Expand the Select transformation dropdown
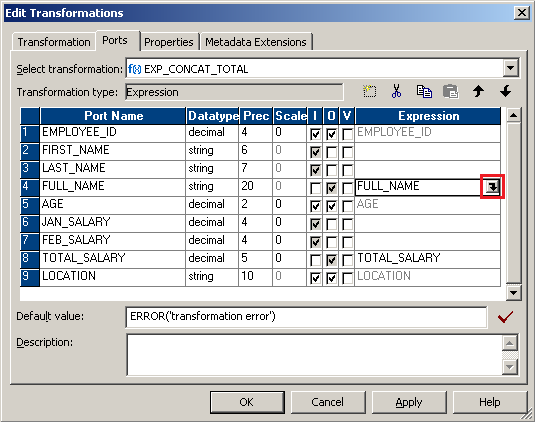The width and height of the screenshot is (535, 422). tap(510, 68)
